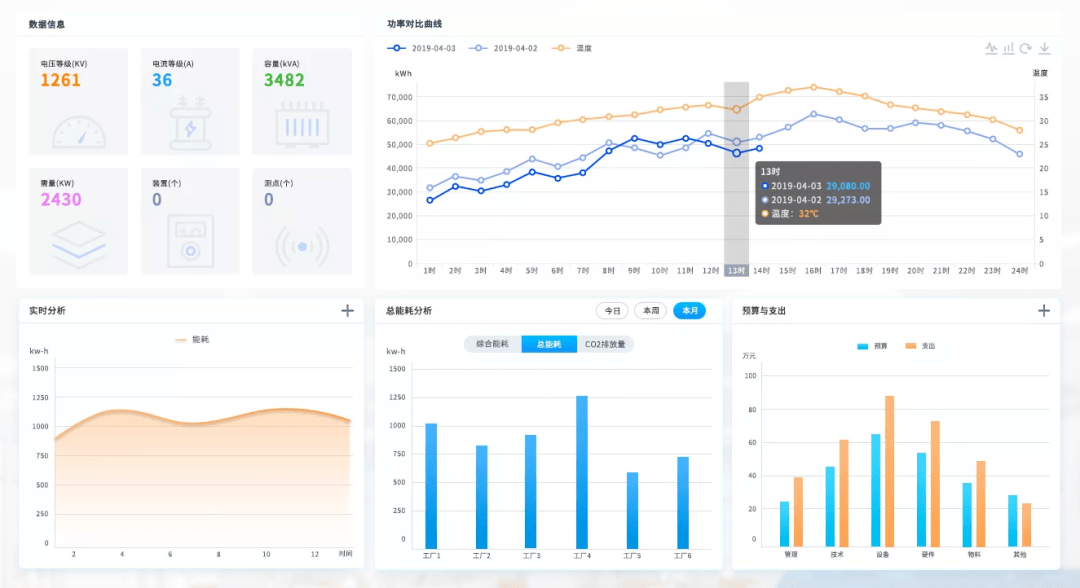1080x588 pixels.
Task: Click the capacity value 3482
Action: (284, 80)
